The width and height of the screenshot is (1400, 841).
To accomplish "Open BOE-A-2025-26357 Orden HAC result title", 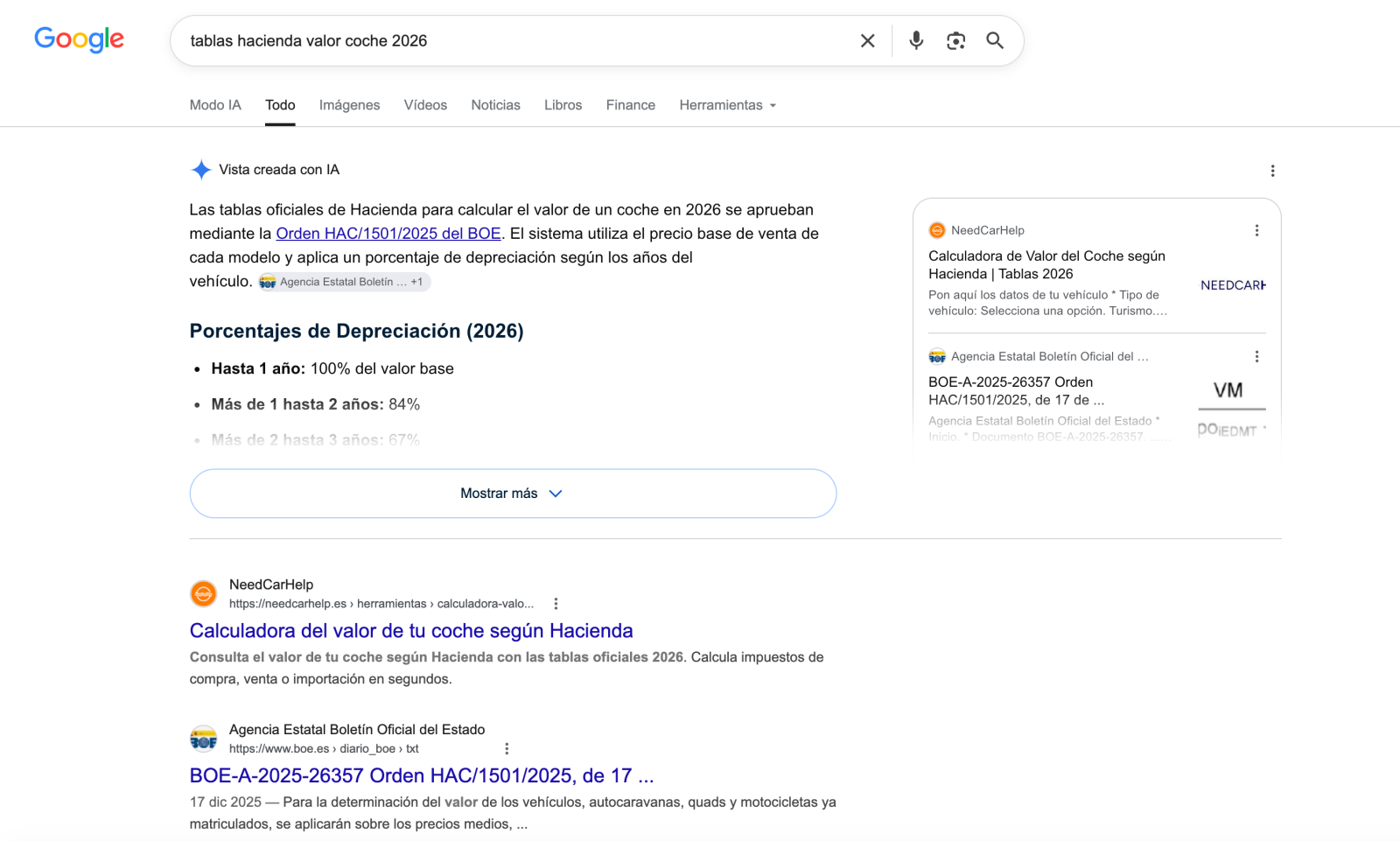I will [422, 776].
